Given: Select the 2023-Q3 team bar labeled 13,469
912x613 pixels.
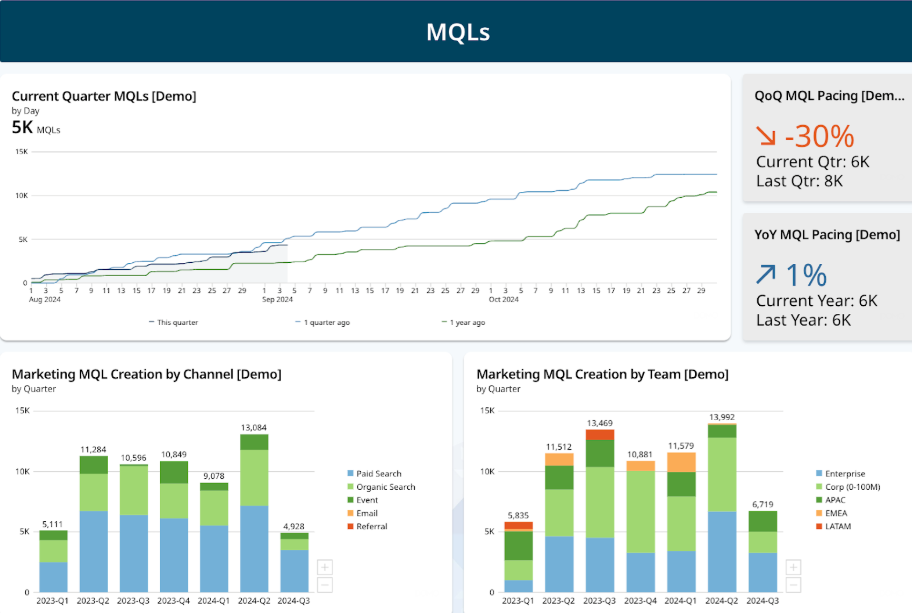Looking at the screenshot, I should [x=600, y=511].
